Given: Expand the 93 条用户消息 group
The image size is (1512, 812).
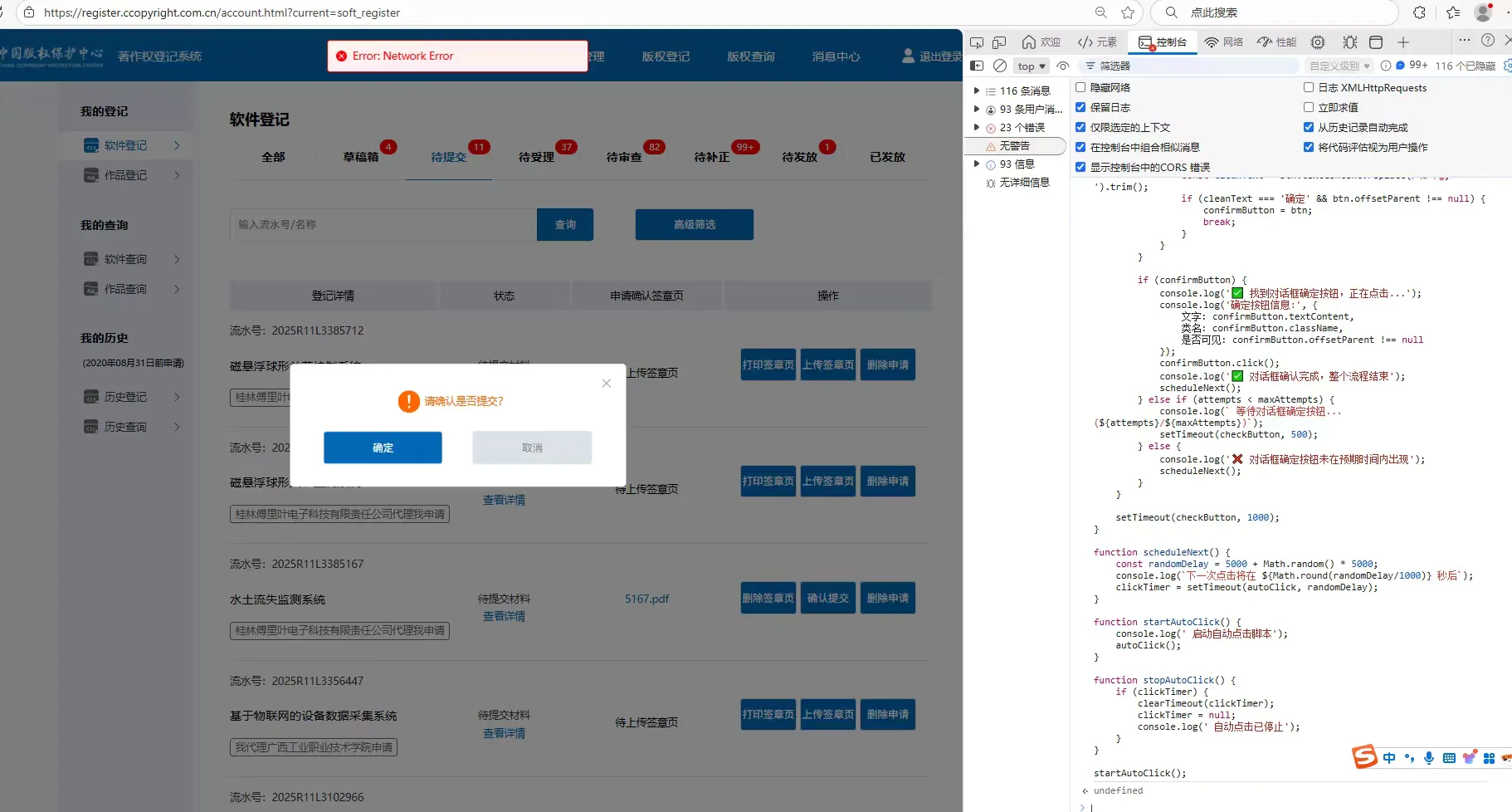Looking at the screenshot, I should [x=977, y=110].
